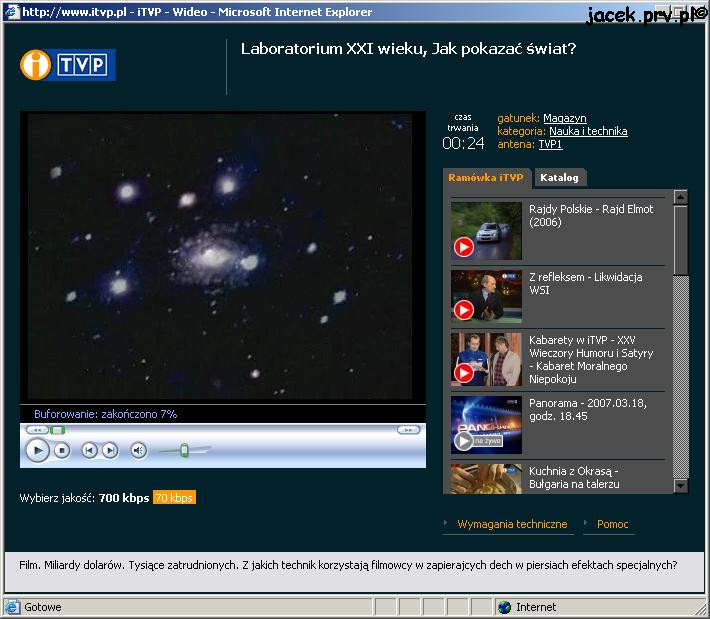Open the Pomoc link

coord(612,524)
